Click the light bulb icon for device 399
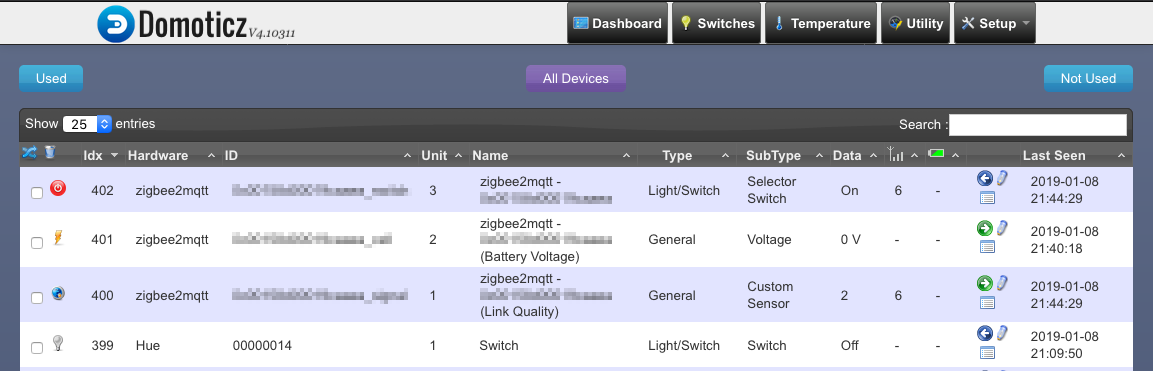This screenshot has width=1153, height=371. [x=58, y=342]
